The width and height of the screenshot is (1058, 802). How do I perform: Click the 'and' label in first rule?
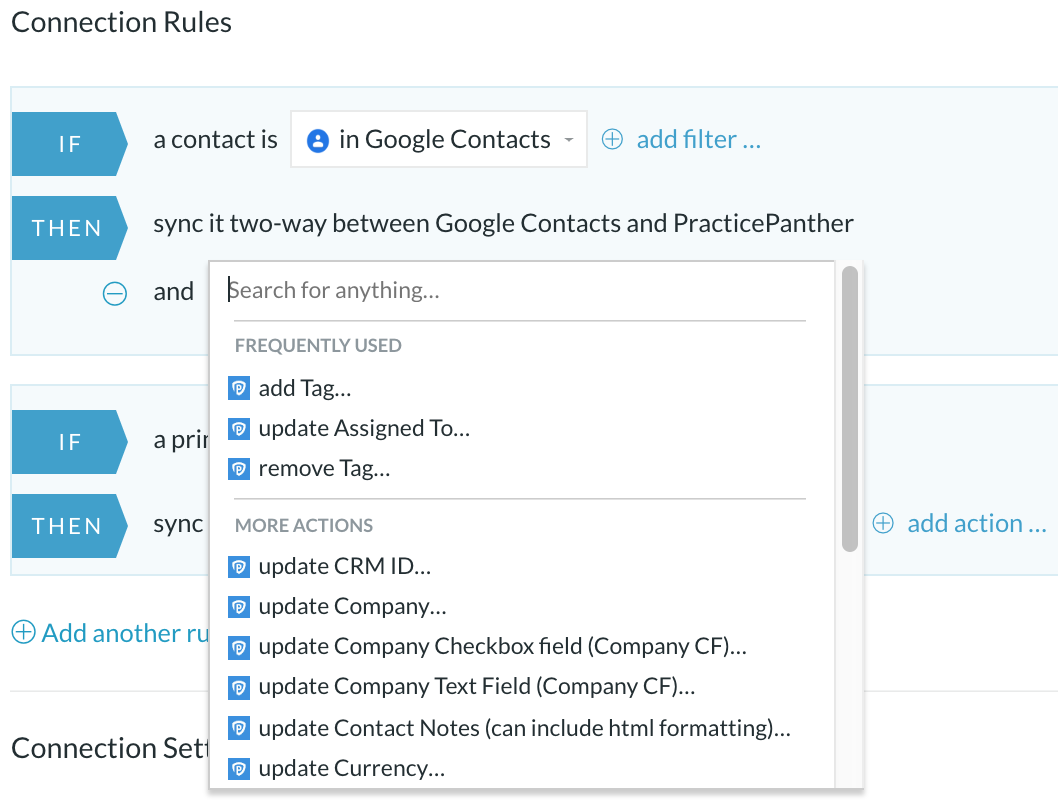173,292
